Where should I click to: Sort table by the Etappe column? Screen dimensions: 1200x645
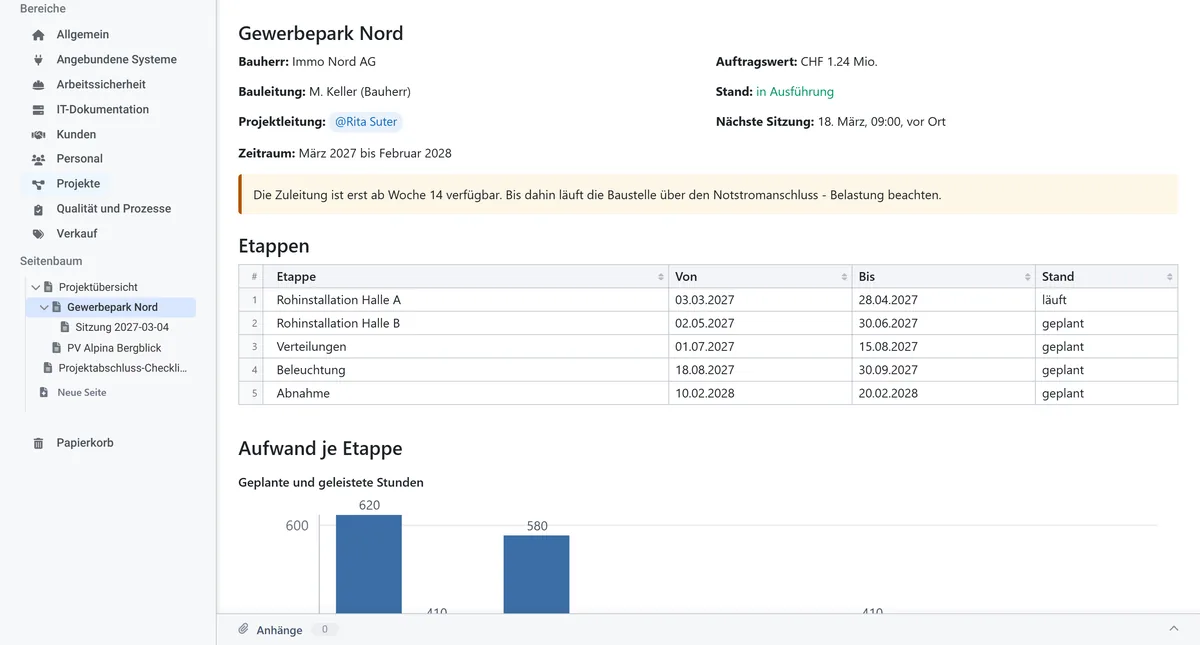660,277
